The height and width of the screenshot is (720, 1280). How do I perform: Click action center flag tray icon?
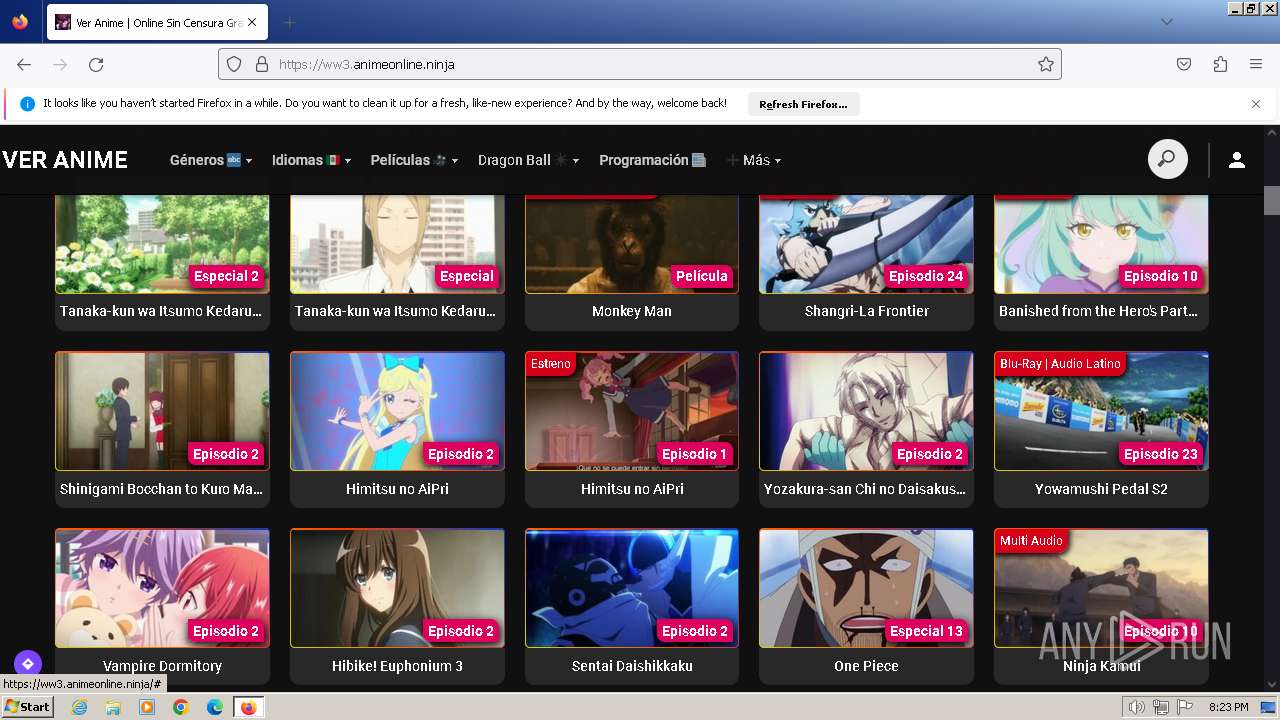(1185, 707)
